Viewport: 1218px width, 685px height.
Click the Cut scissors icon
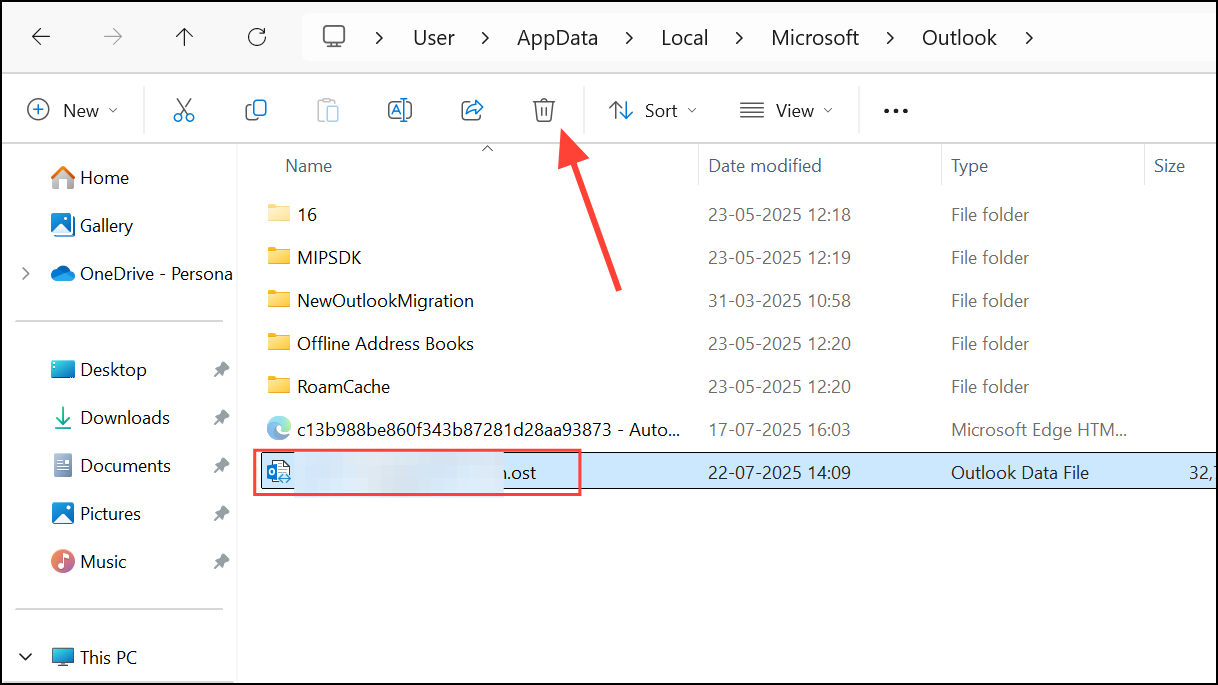point(184,110)
